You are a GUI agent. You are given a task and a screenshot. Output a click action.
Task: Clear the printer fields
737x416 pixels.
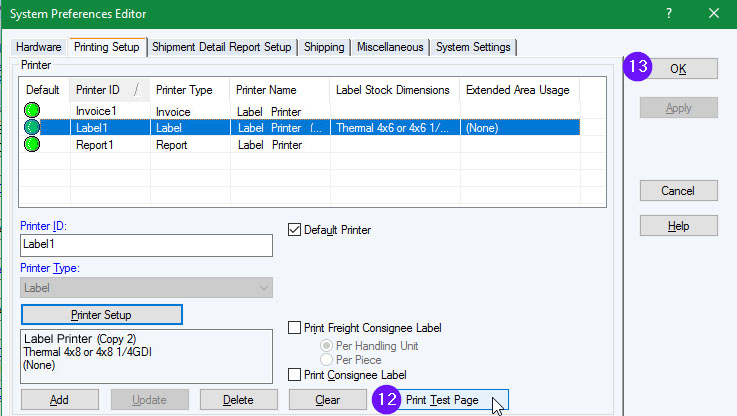click(x=328, y=400)
